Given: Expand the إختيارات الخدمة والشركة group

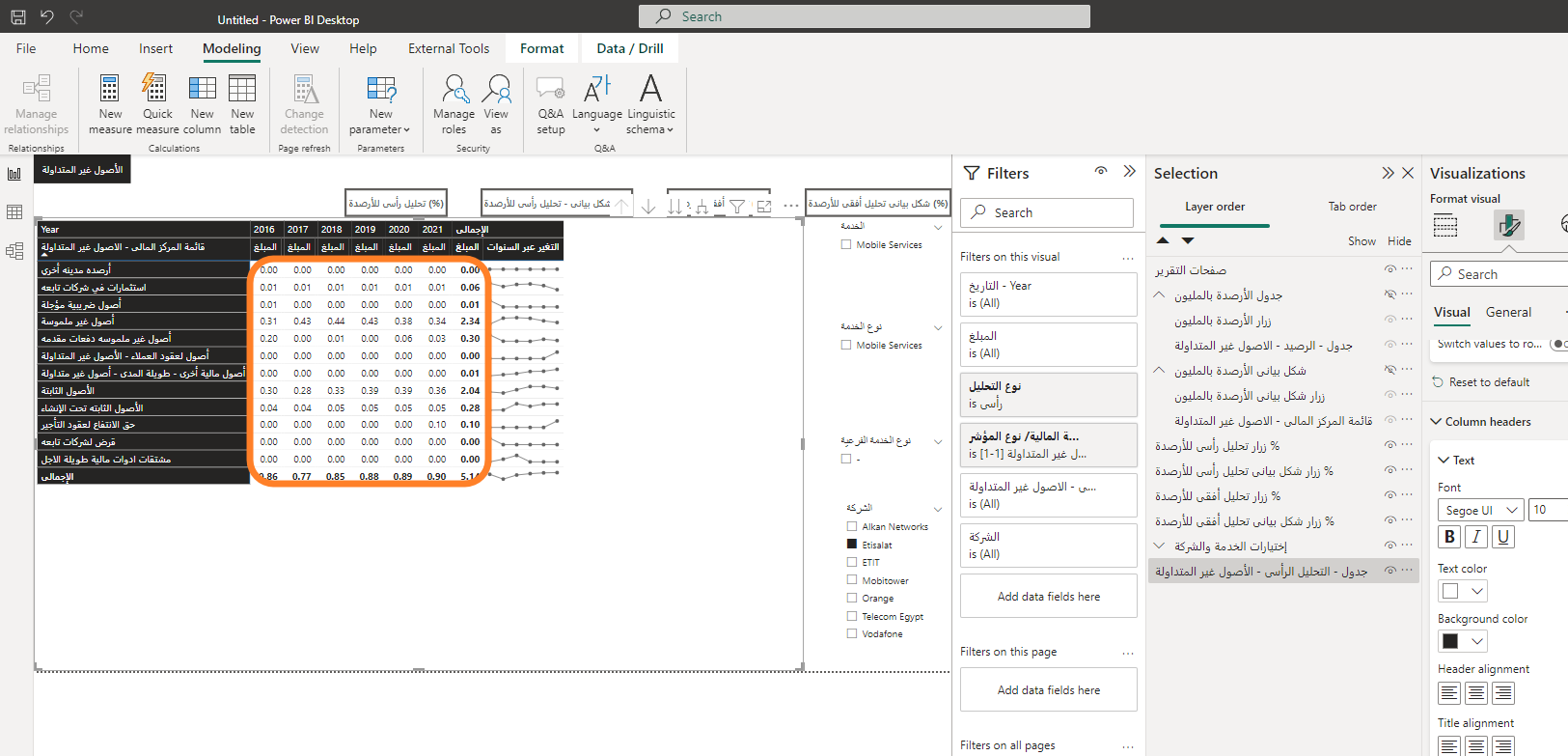Looking at the screenshot, I should pos(1159,546).
